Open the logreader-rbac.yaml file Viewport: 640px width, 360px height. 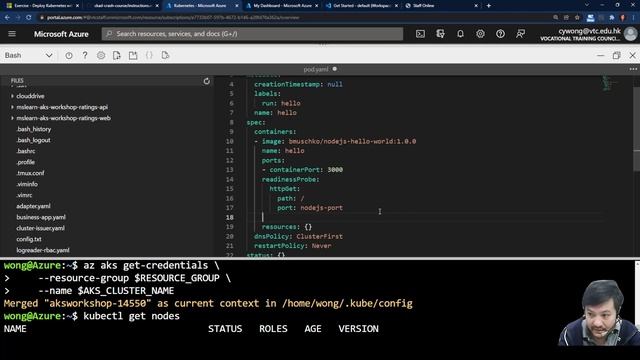(x=43, y=251)
